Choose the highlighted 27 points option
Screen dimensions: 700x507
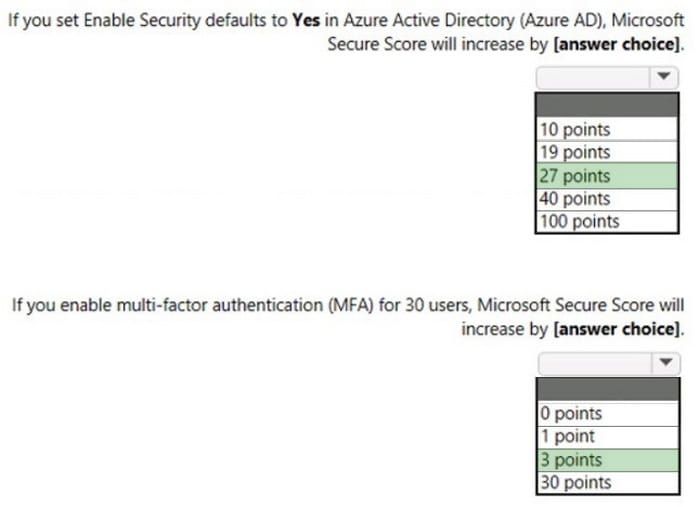pos(607,176)
